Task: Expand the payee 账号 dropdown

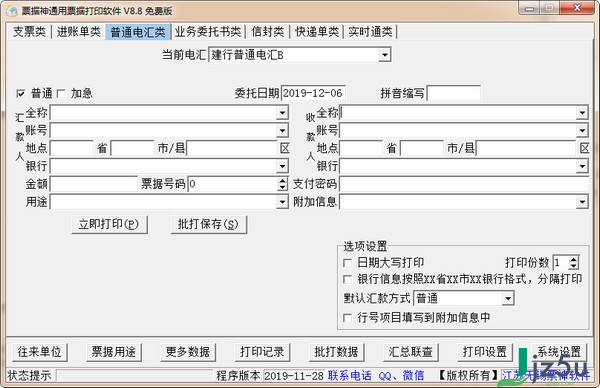Action: (582, 131)
